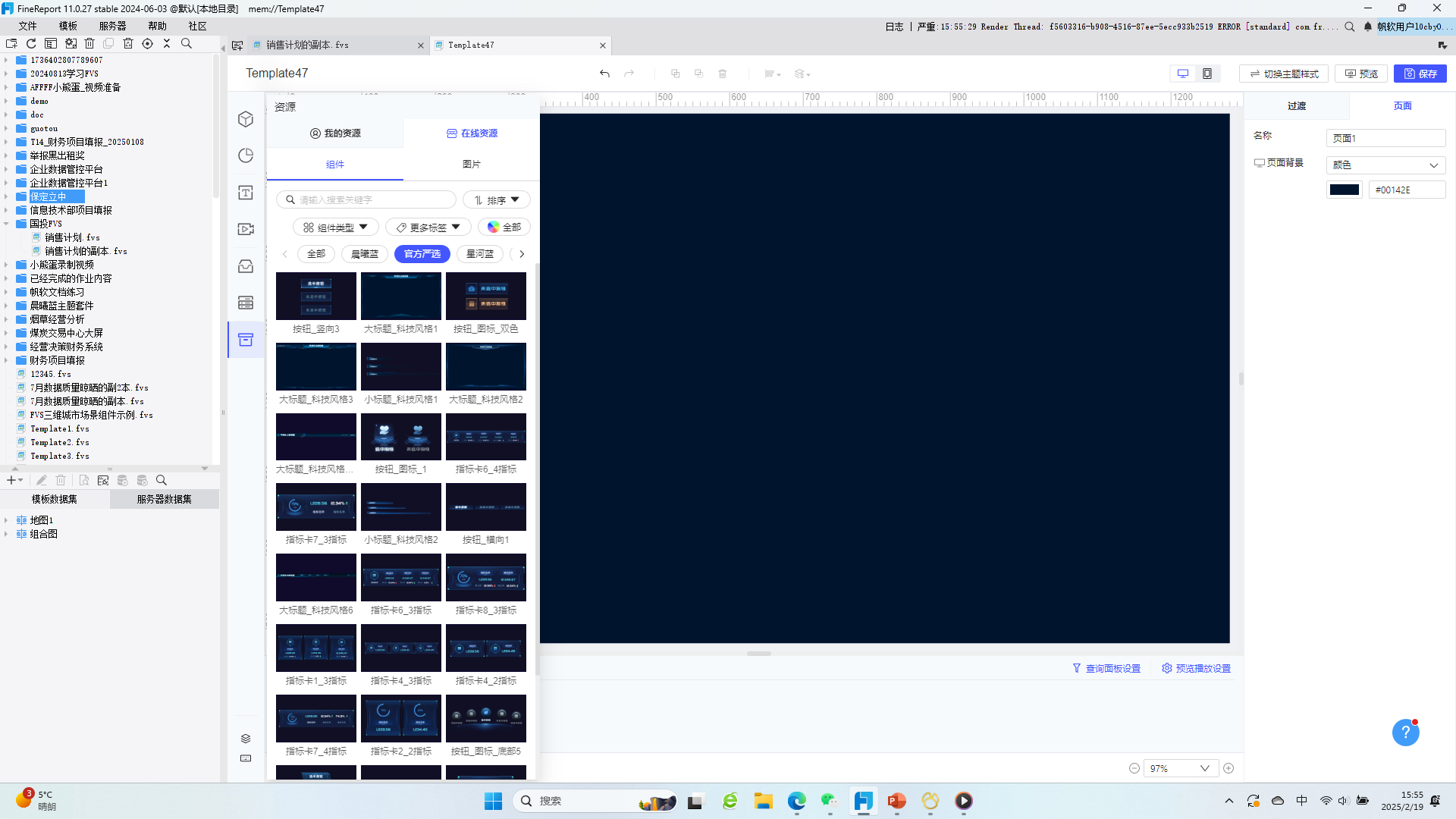Click search icon in top-right status bar

point(1350,27)
